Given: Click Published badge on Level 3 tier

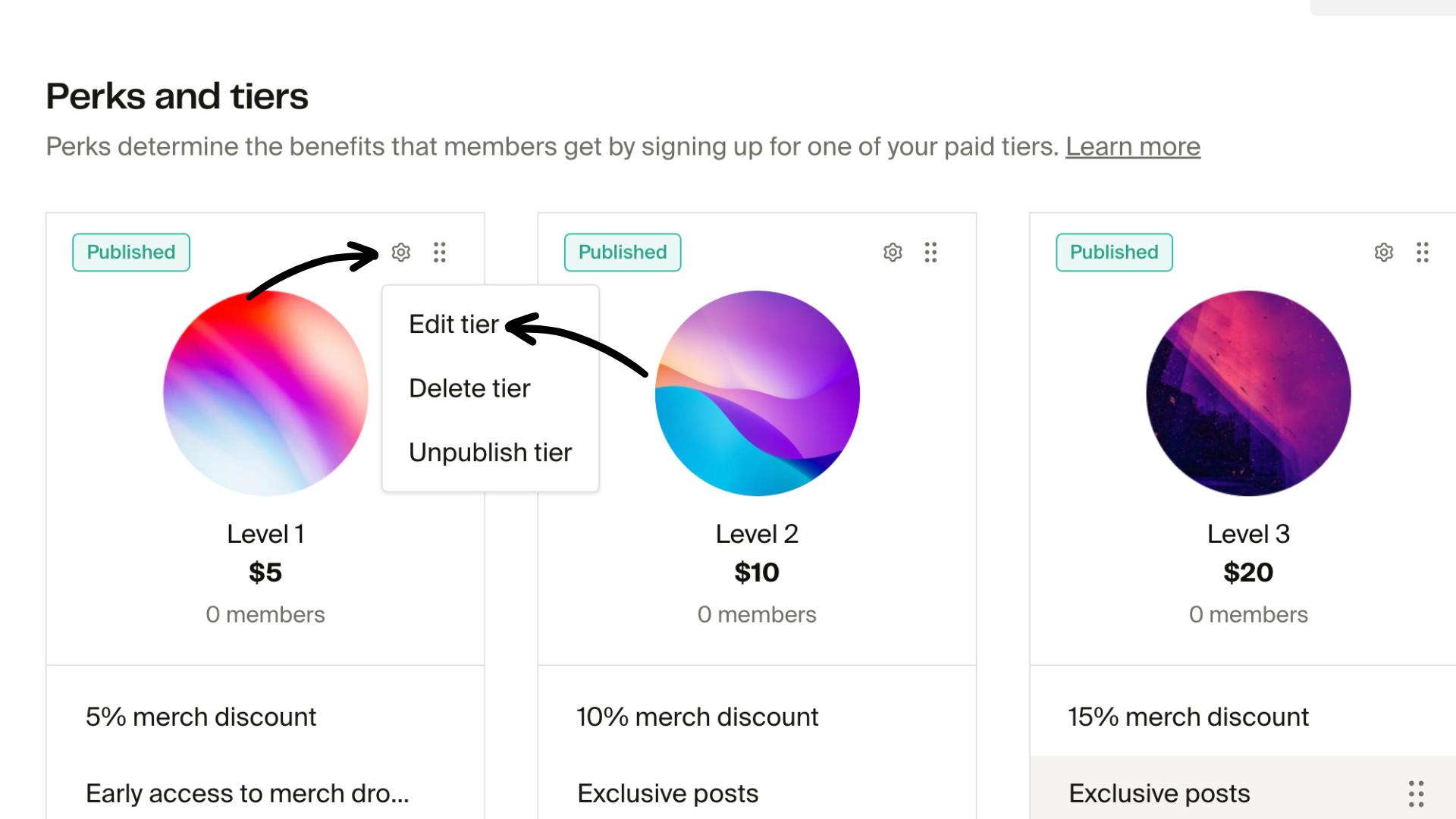Looking at the screenshot, I should 1114,253.
